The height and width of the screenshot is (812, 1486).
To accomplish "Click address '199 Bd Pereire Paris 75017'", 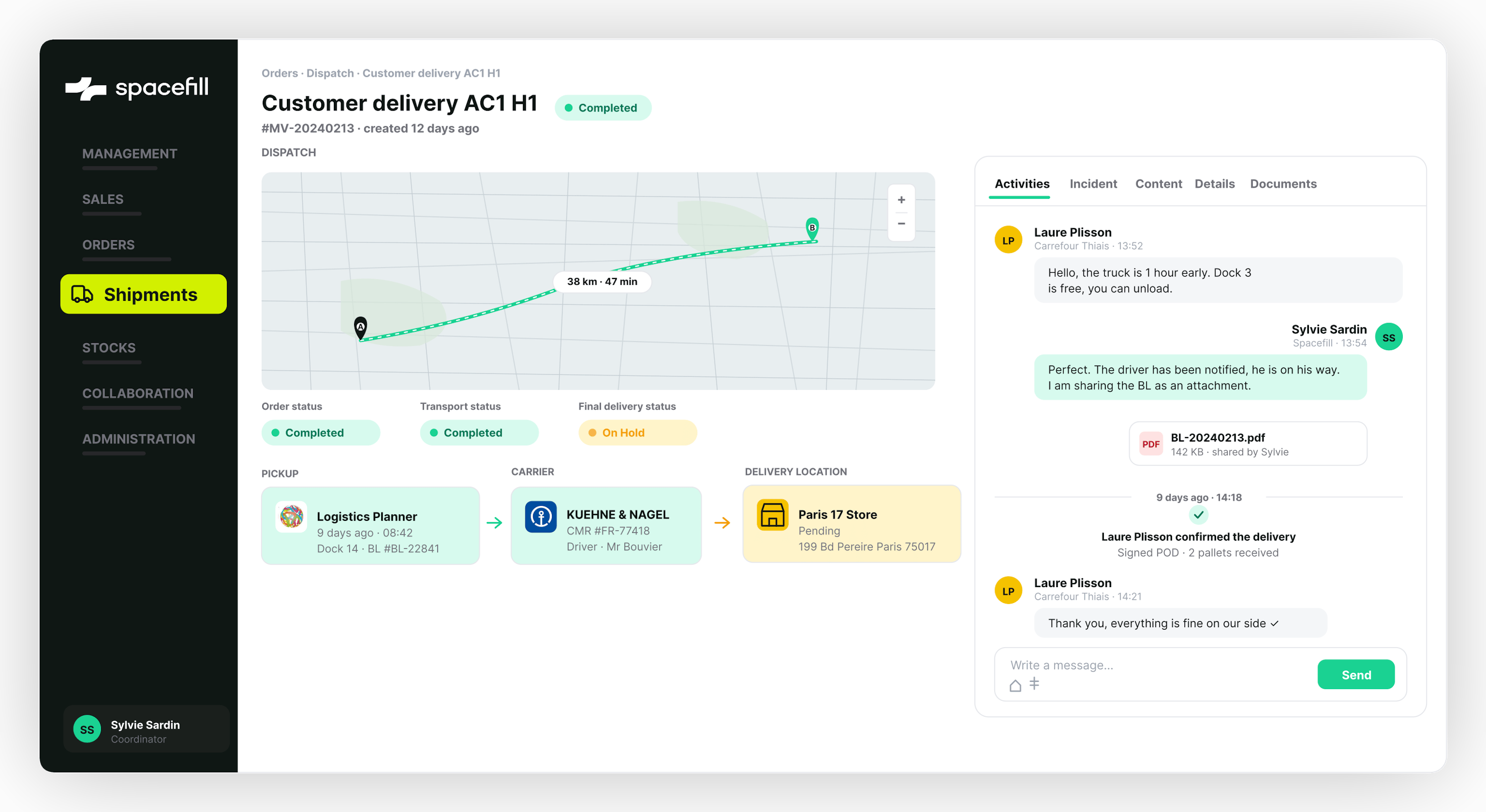I will [x=866, y=546].
